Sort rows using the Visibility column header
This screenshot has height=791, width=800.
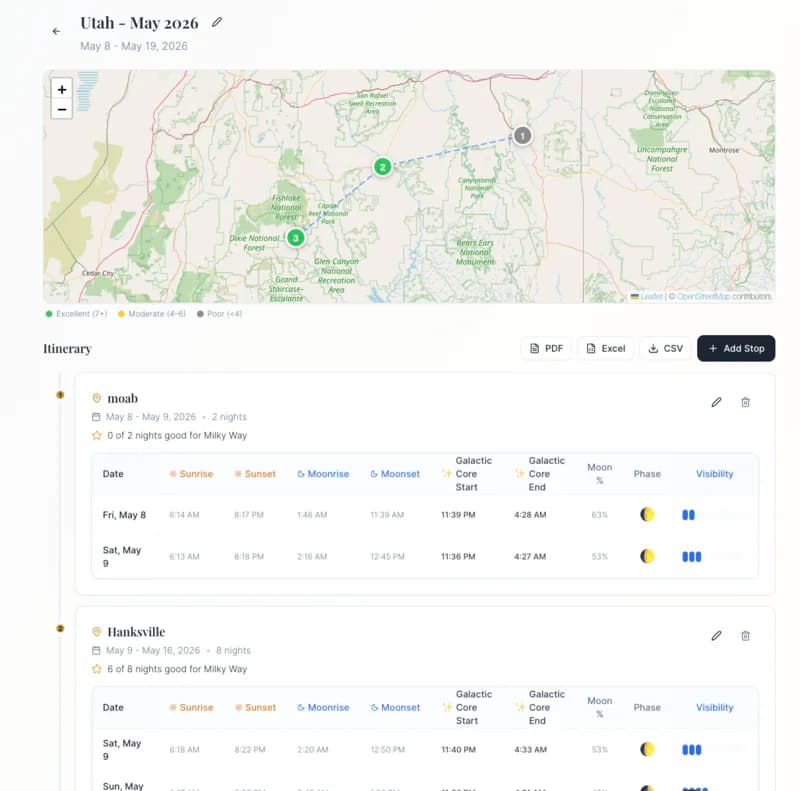[x=714, y=473]
